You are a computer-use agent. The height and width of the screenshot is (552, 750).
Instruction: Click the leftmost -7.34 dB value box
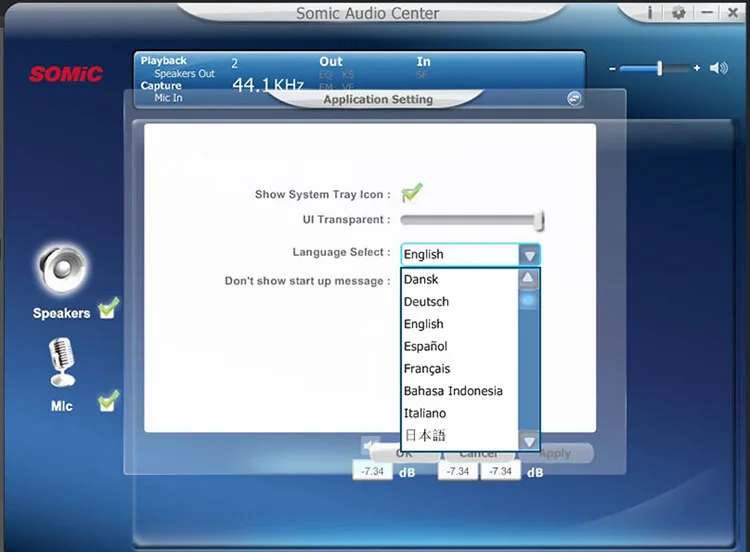(372, 472)
